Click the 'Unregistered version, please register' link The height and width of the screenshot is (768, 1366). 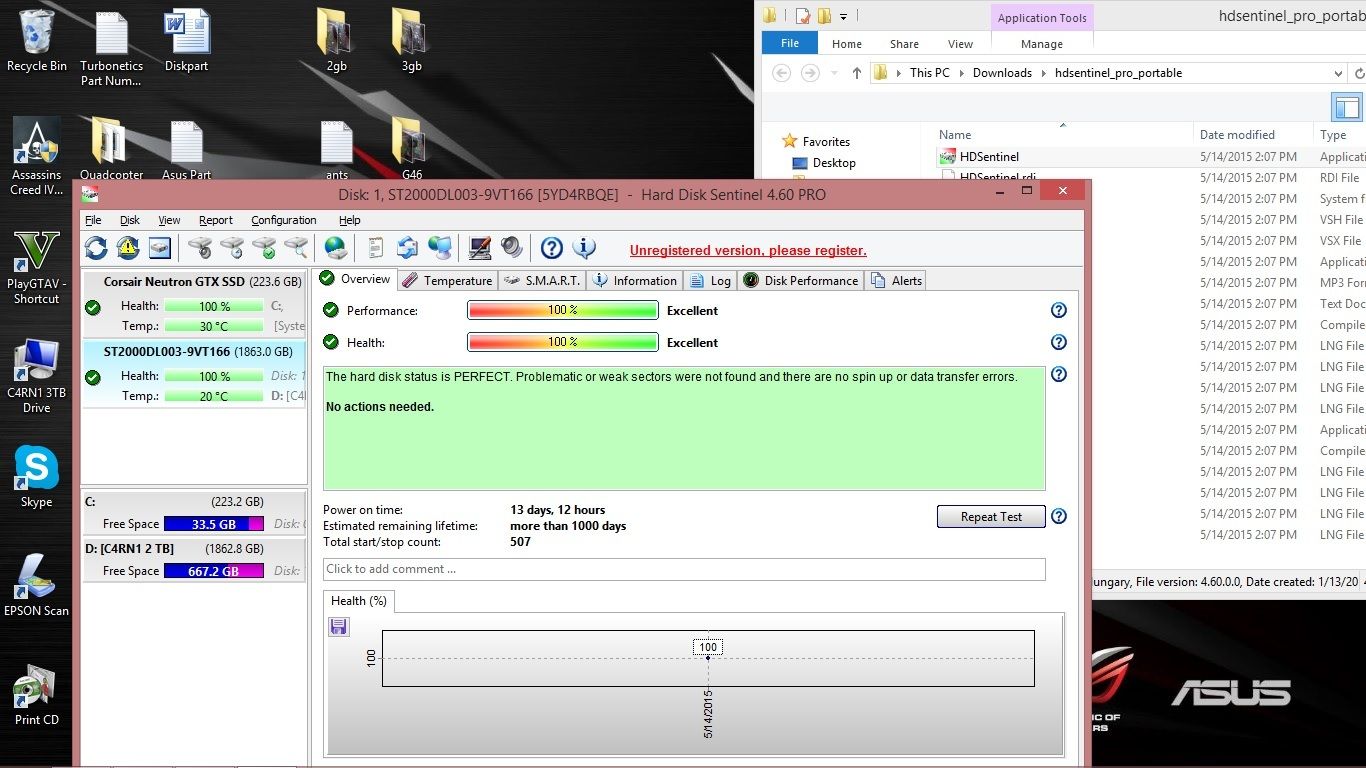748,251
